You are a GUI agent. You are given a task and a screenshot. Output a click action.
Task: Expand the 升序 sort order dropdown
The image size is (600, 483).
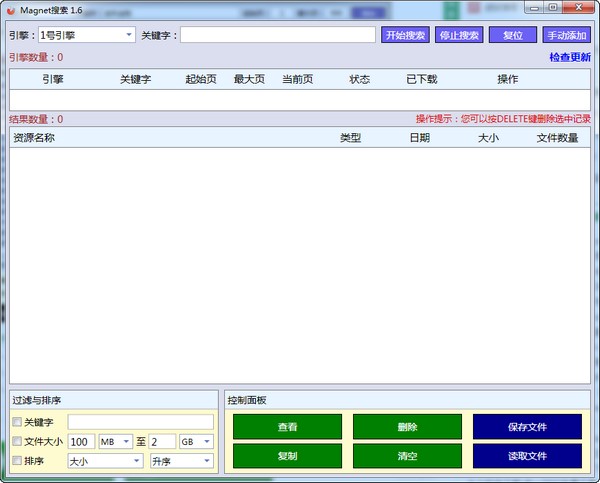[x=181, y=461]
